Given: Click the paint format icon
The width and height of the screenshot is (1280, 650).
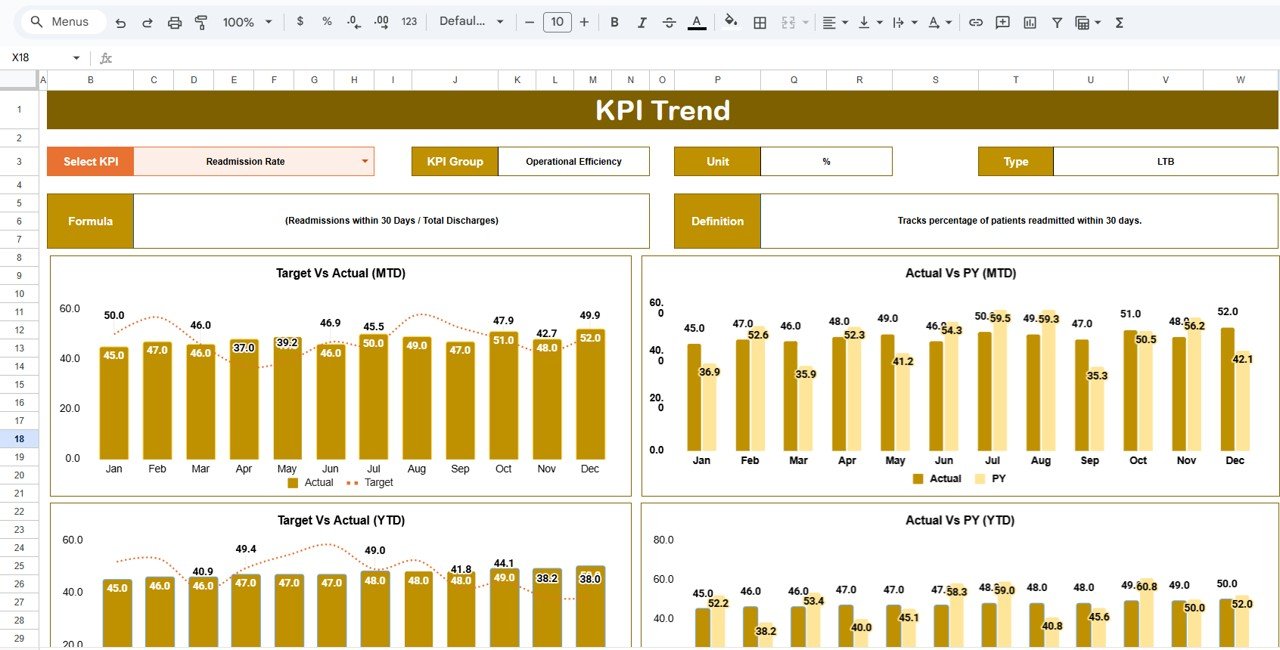Looking at the screenshot, I should pos(201,22).
